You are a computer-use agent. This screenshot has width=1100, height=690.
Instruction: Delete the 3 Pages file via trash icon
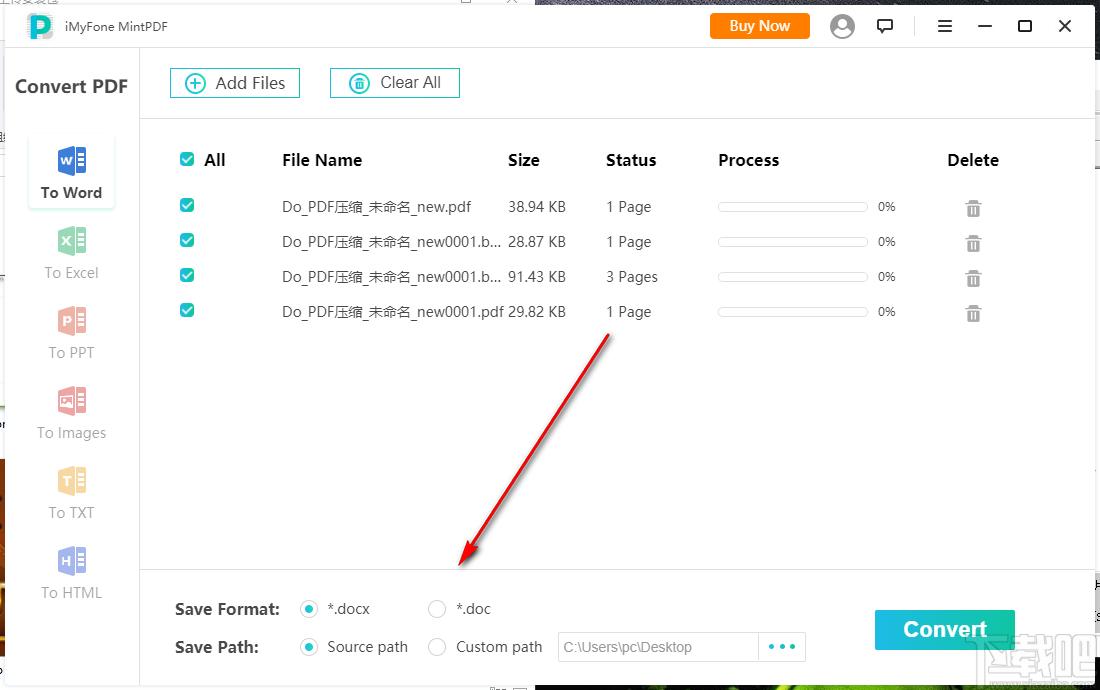973,278
